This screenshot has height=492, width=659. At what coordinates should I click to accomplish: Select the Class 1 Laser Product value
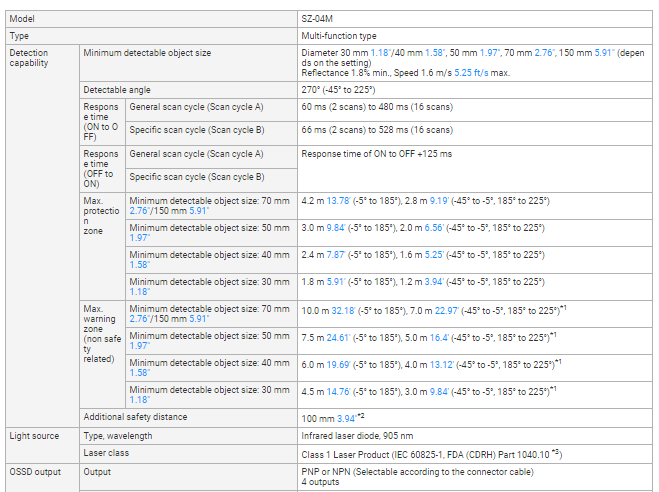pyautogui.click(x=432, y=455)
